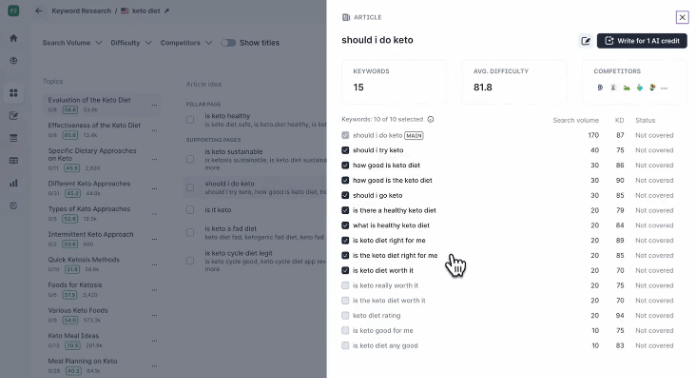Screen dimensions: 696x378
Task: Uncheck 'is keto diet worth it' keyword
Action: point(345,270)
